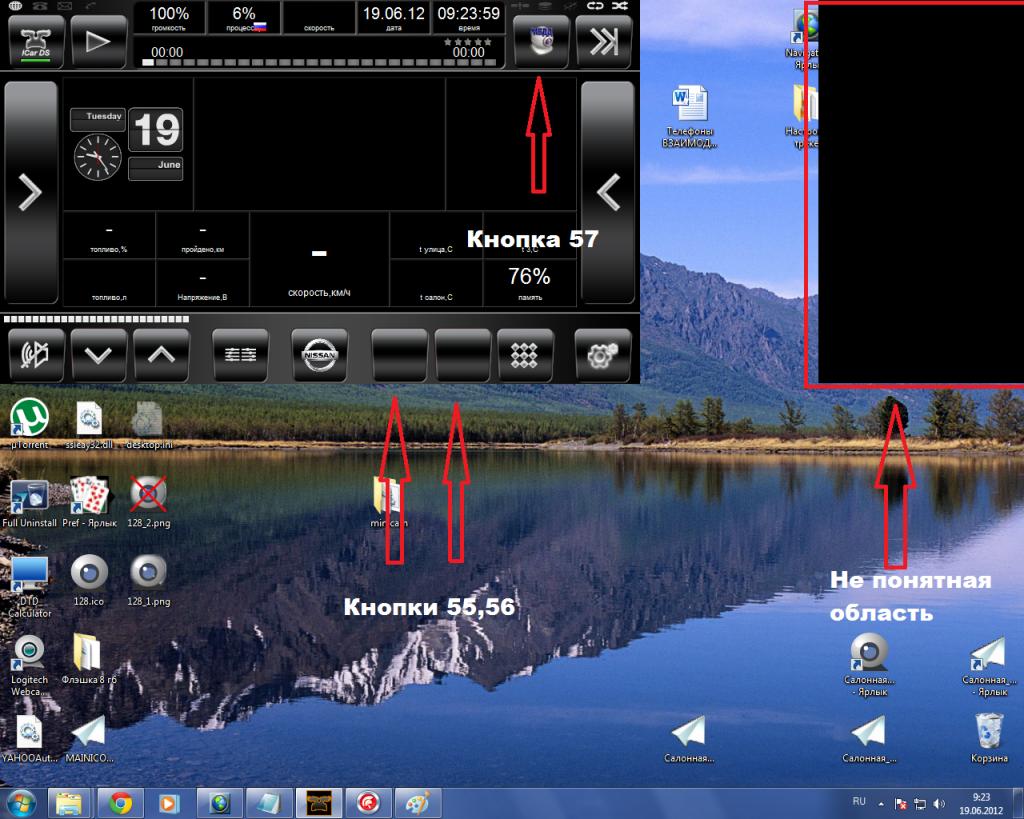Click the envelope mail status icon
This screenshot has width=1024, height=819.
pos(64,5)
